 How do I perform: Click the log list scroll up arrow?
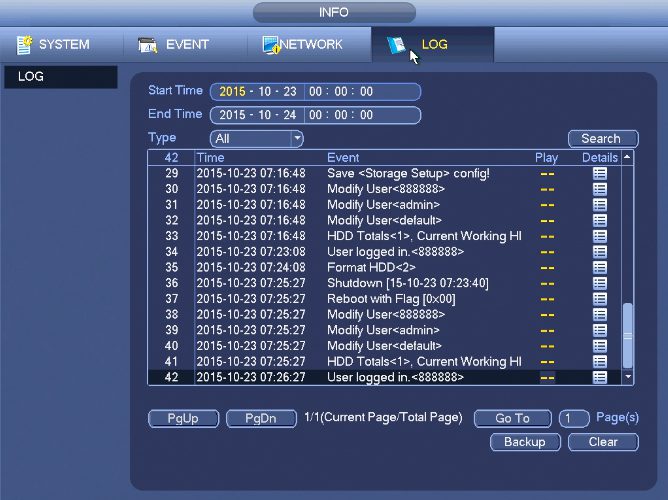coord(627,157)
